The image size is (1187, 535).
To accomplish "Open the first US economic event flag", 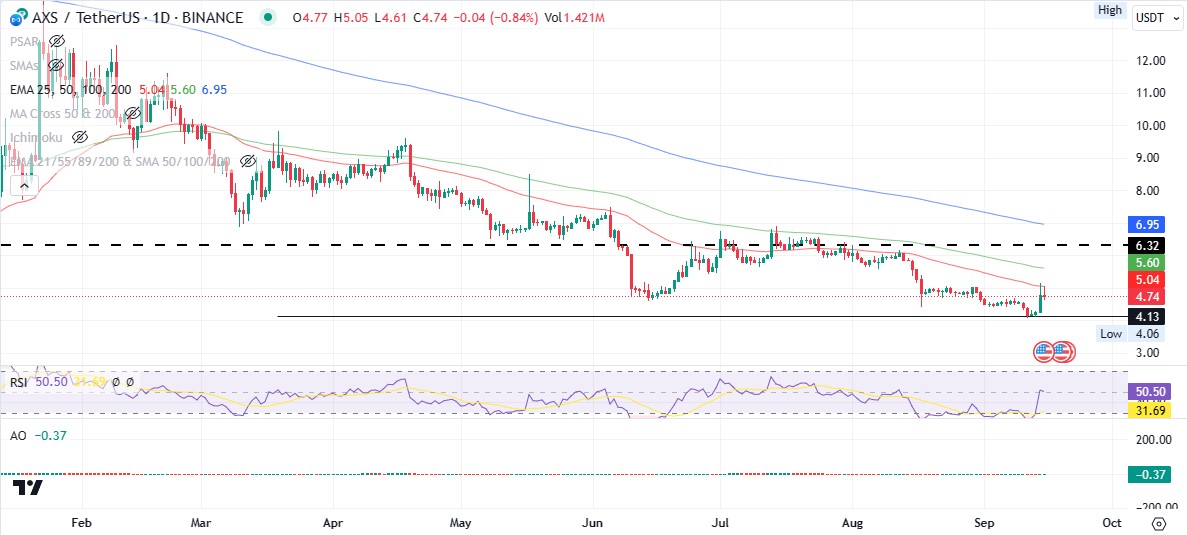I will (x=1044, y=351).
